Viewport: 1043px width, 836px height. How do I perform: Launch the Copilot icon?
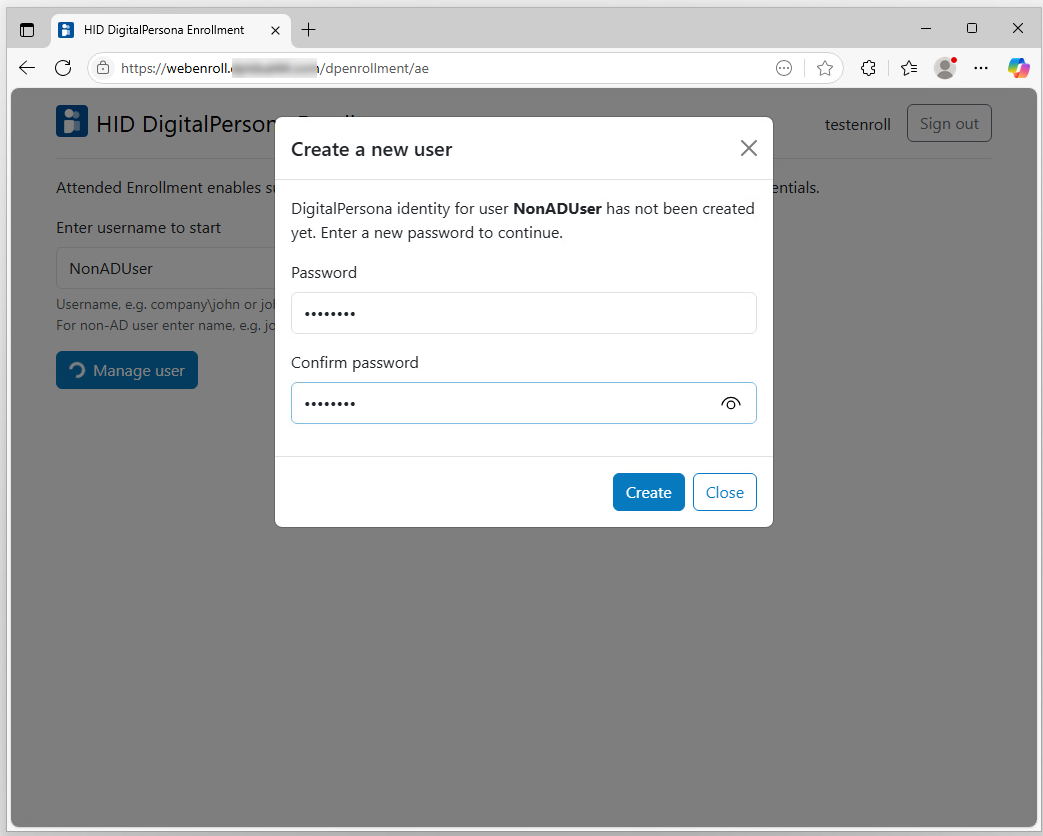tap(1018, 68)
